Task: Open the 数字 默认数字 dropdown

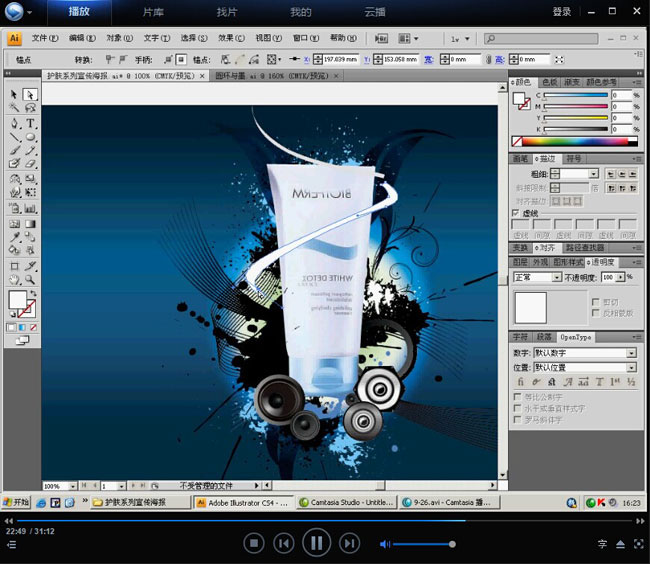Action: click(631, 353)
